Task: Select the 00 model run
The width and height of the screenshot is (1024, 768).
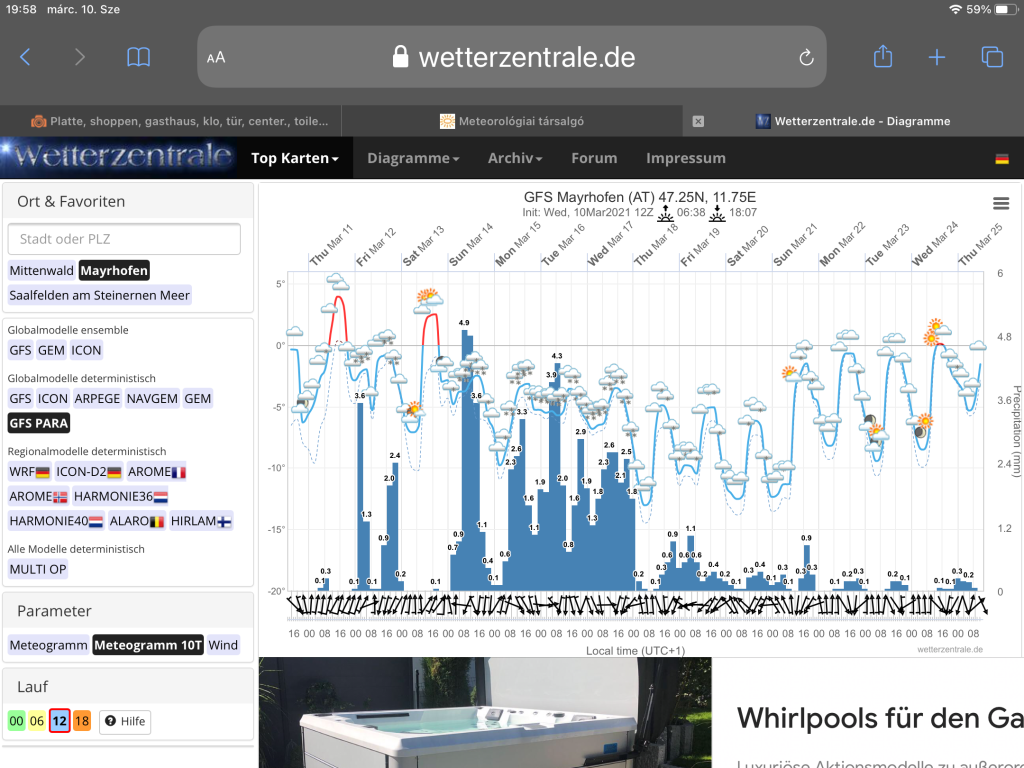Action: (x=17, y=721)
